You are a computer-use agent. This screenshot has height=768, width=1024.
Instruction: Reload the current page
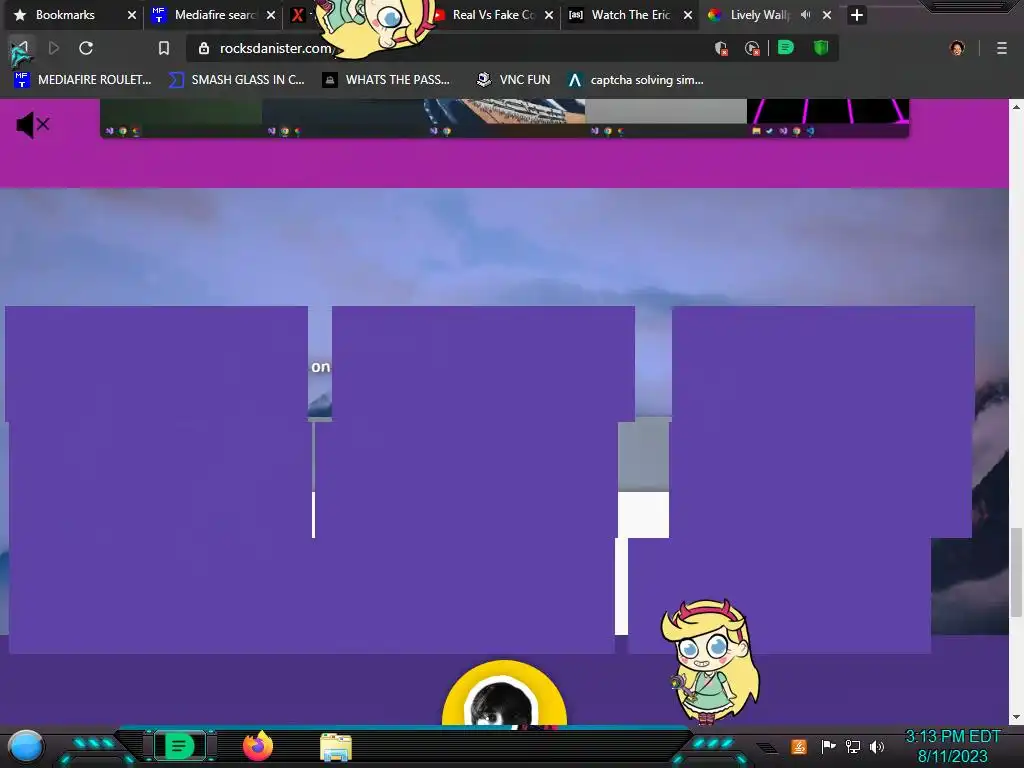[x=86, y=48]
